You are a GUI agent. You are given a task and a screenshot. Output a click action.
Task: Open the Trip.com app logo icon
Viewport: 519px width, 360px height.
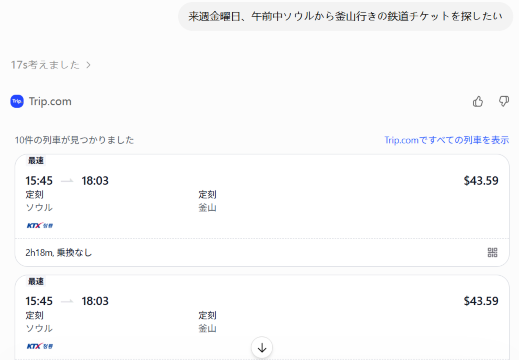[17, 101]
